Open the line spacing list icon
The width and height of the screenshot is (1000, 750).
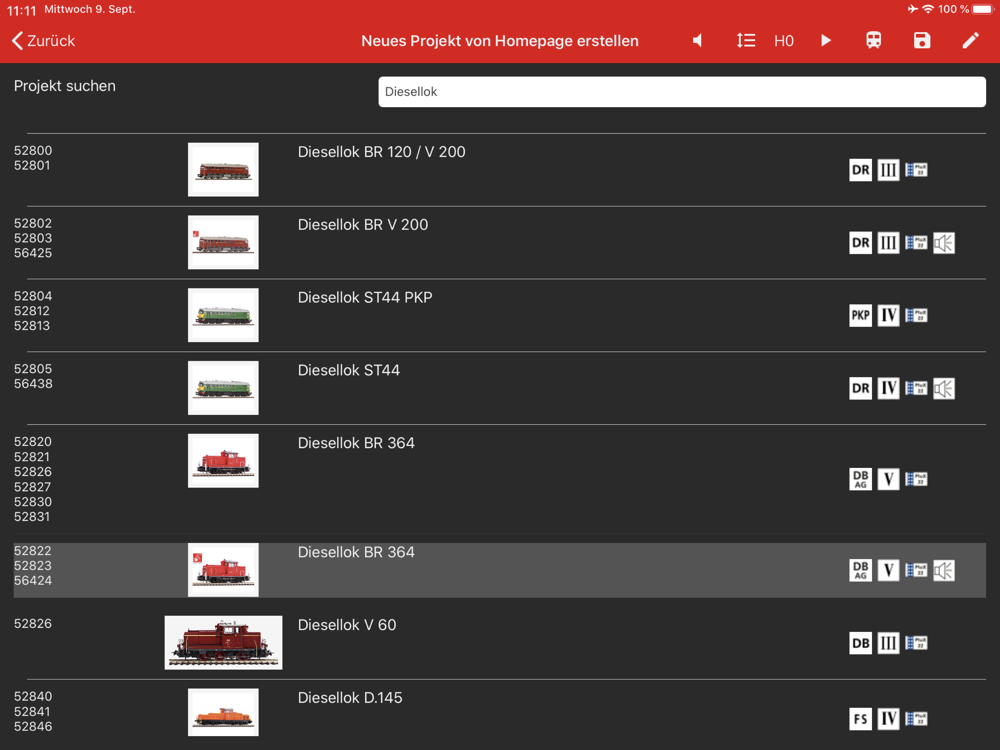(746, 41)
